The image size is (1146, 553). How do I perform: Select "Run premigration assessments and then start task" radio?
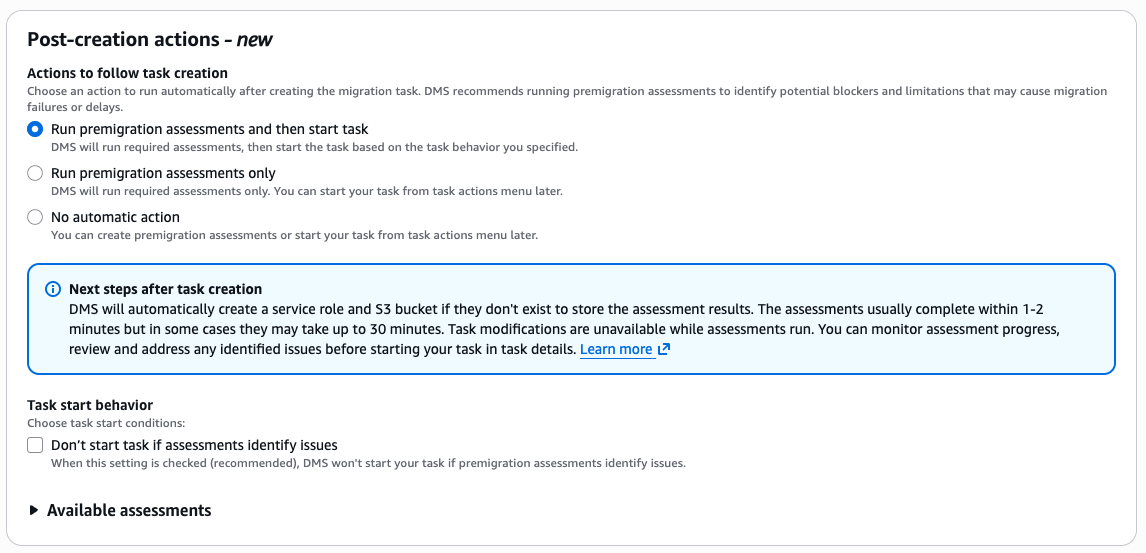(35, 129)
